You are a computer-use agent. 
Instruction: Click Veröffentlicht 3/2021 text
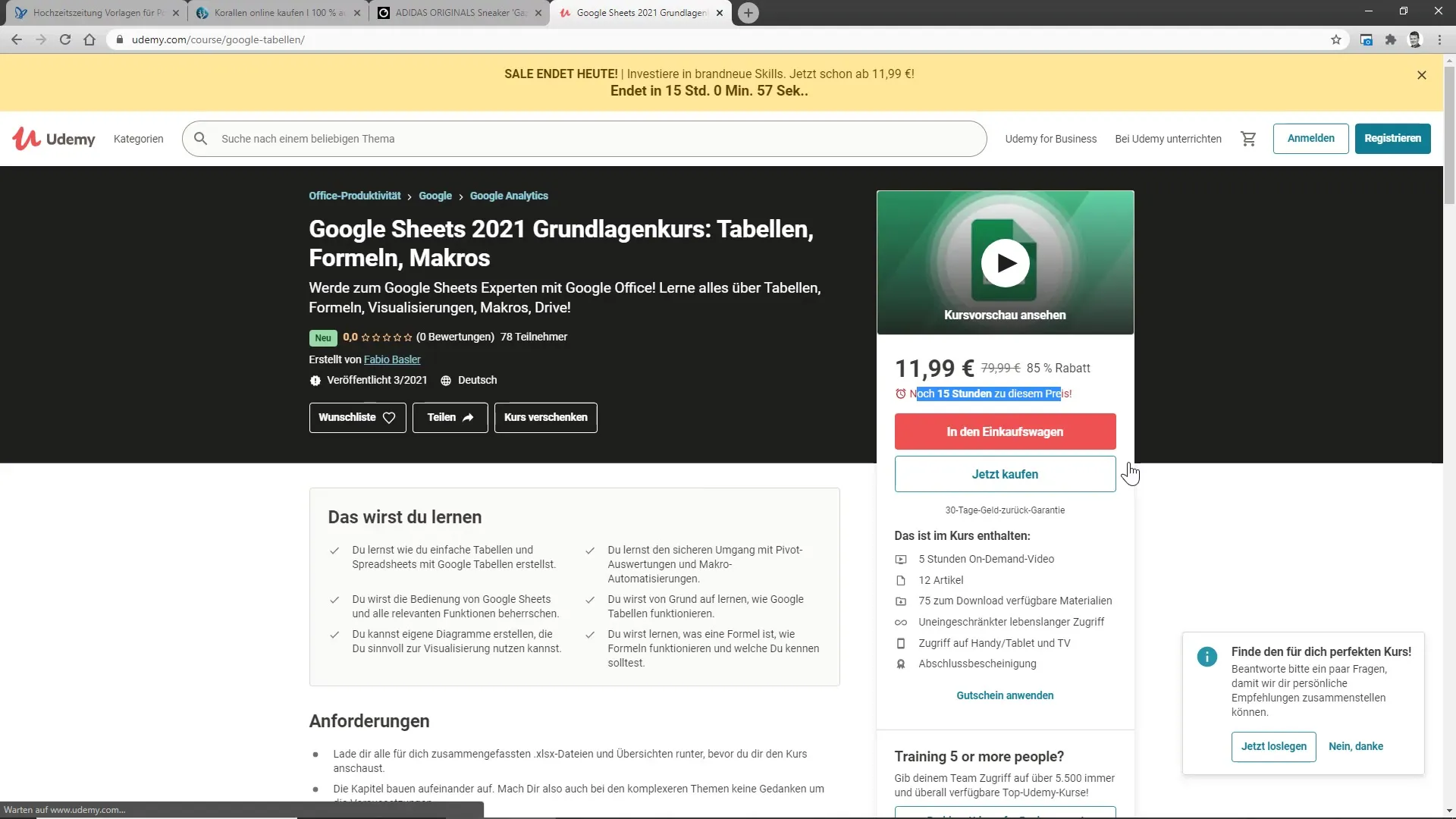coord(377,381)
